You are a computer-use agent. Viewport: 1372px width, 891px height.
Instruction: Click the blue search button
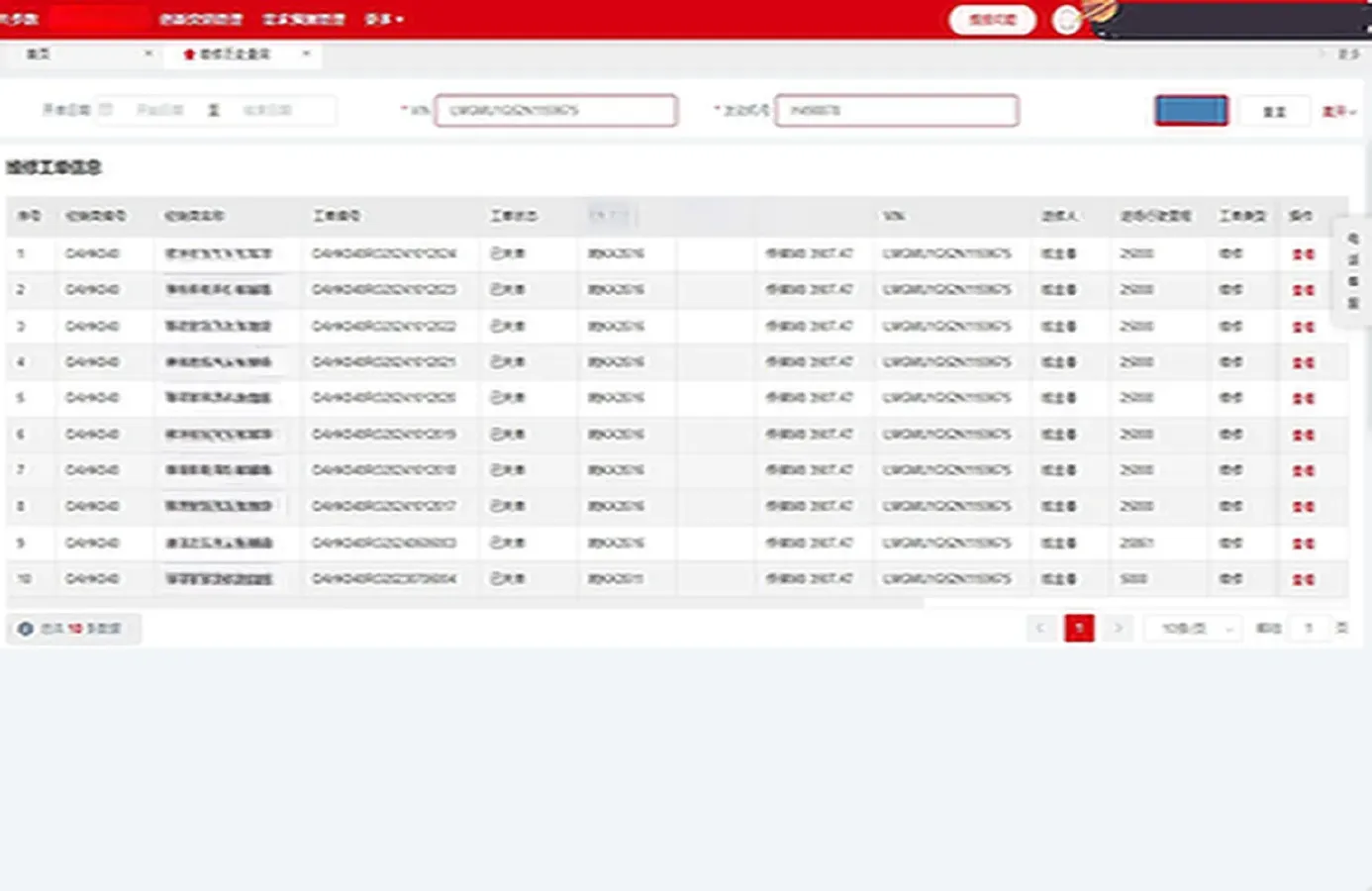(1191, 111)
